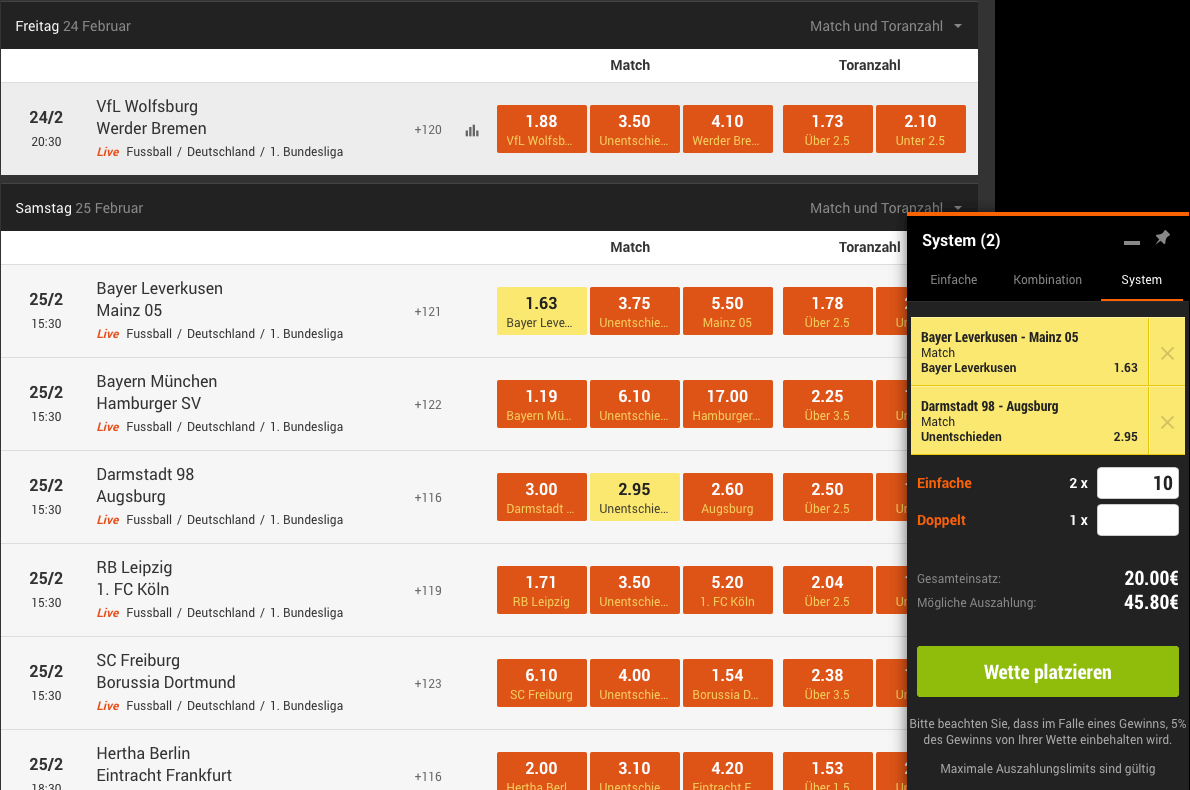Choose Über 3.5 at 2.25

pyautogui.click(x=827, y=404)
